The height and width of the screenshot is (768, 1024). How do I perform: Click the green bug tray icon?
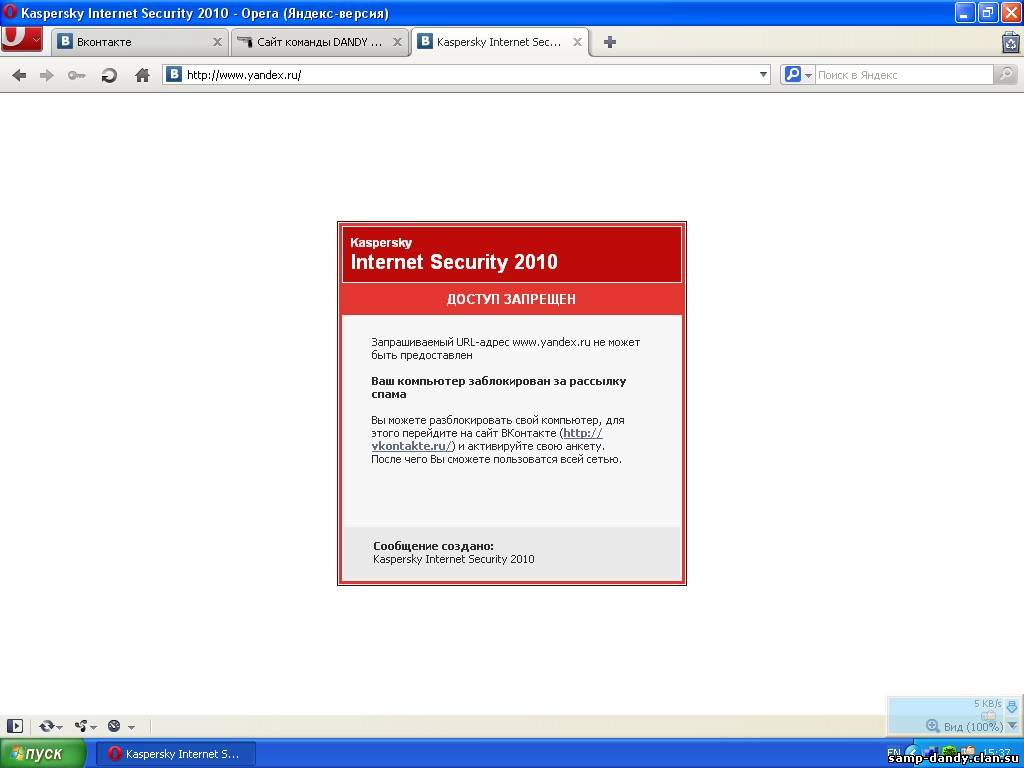point(950,751)
